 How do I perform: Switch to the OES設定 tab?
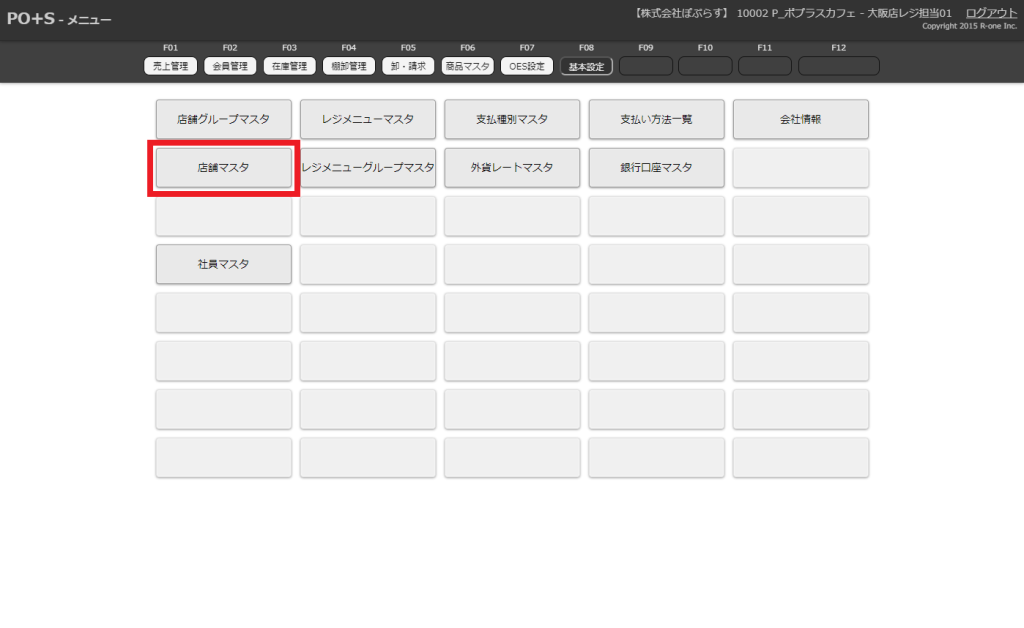[x=527, y=66]
